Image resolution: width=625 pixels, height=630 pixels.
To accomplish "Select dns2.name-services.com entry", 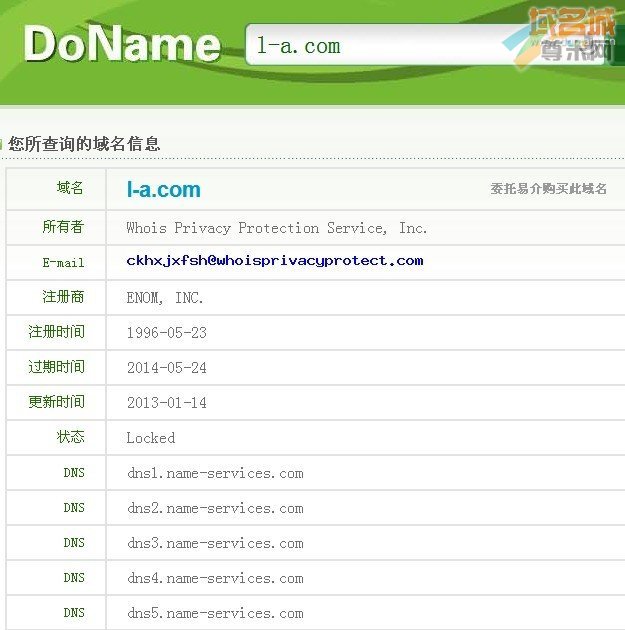I will [x=215, y=508].
